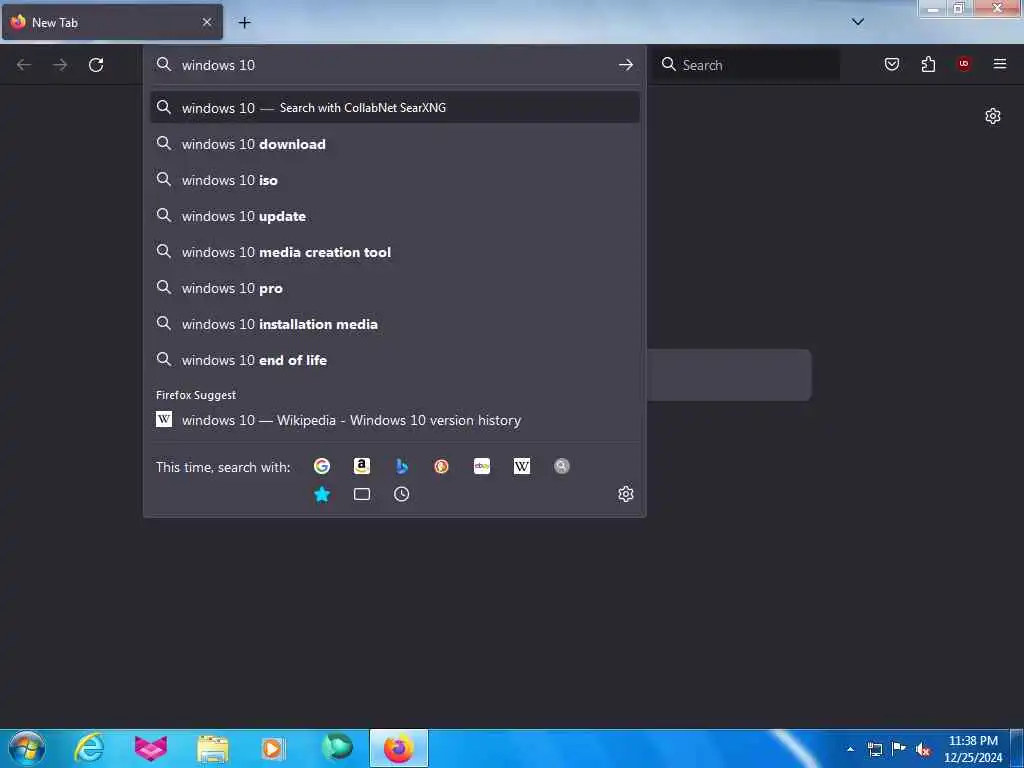Click the Go arrow in address bar
The image size is (1024, 768).
click(x=626, y=65)
